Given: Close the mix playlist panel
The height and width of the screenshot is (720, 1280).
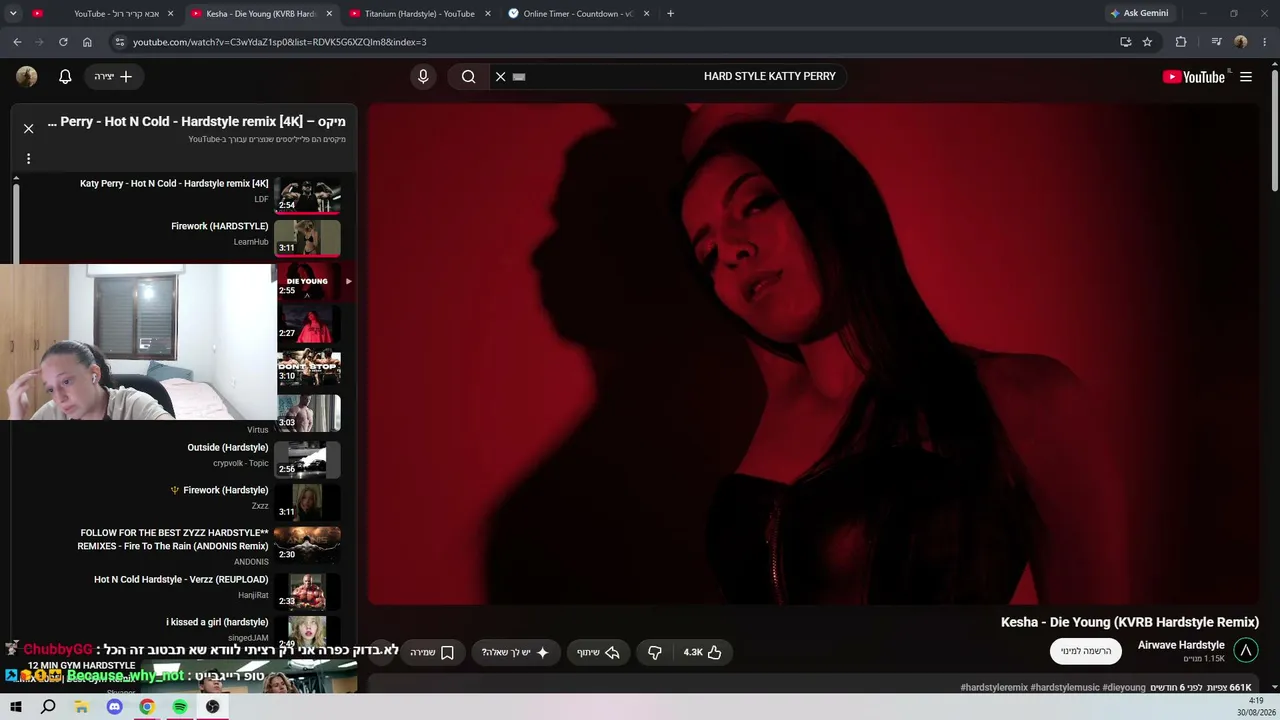Looking at the screenshot, I should tap(28, 128).
